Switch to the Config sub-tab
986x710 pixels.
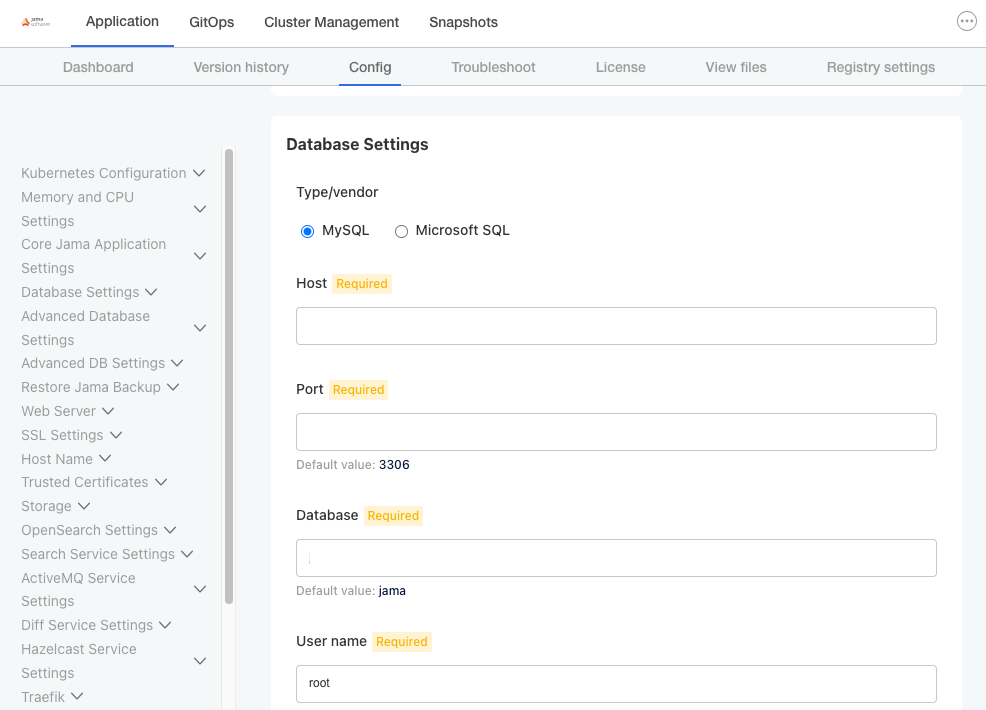coord(370,67)
